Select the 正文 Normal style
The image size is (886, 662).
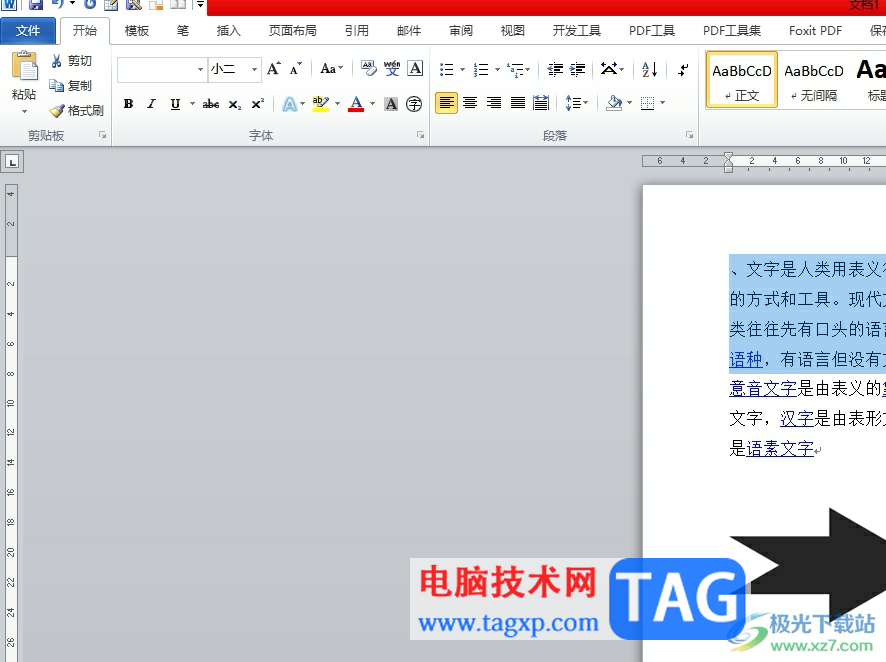point(741,80)
